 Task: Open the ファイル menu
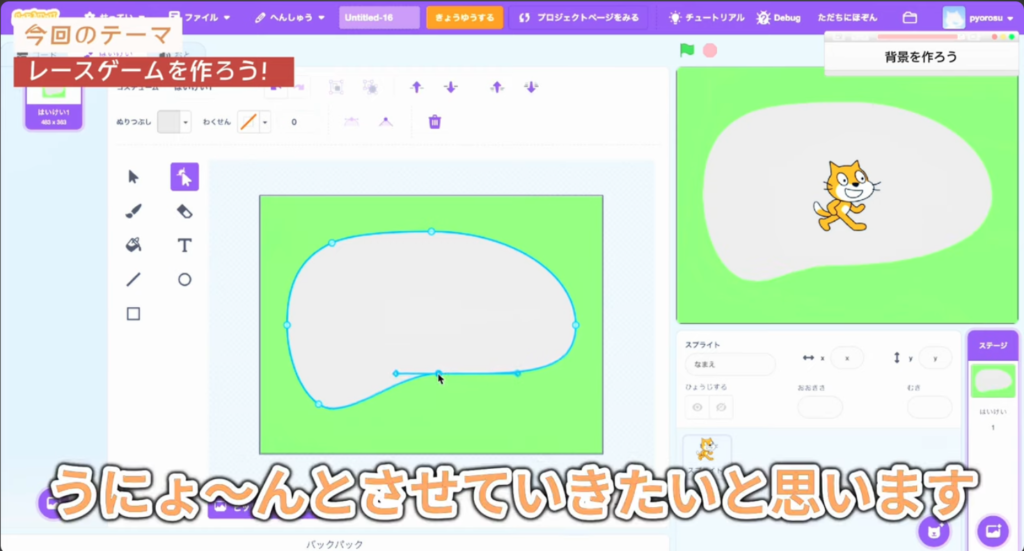point(200,18)
